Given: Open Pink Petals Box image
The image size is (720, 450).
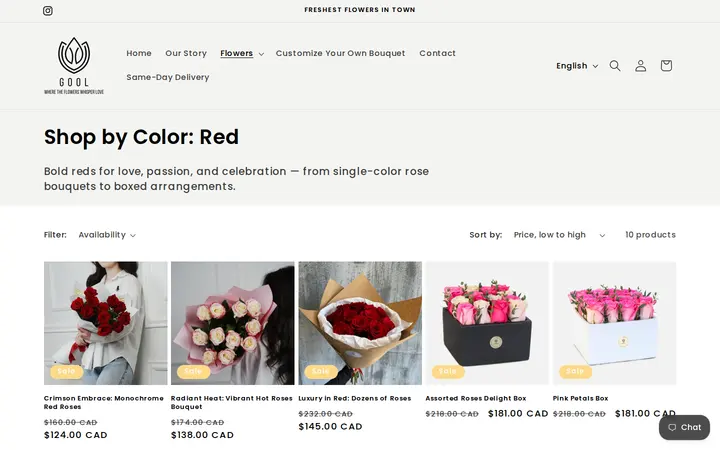Looking at the screenshot, I should (x=614, y=323).
